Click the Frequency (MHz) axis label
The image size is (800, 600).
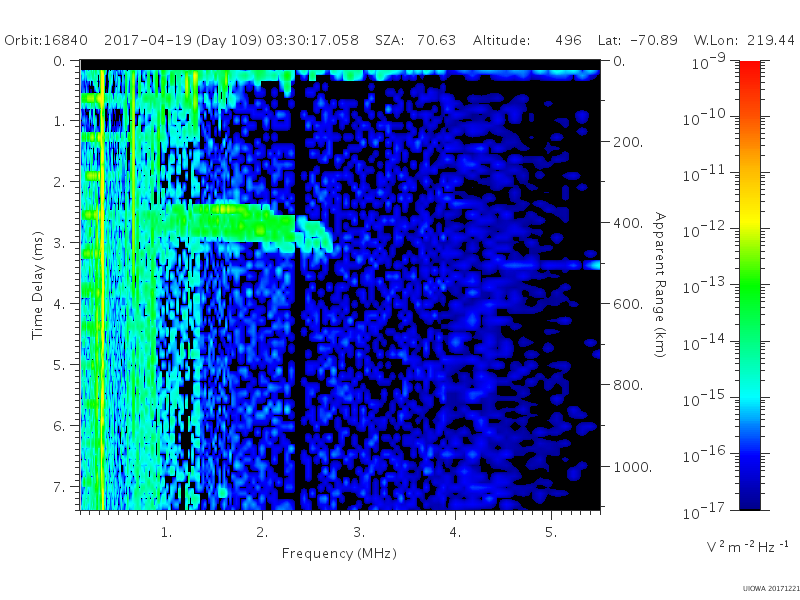pyautogui.click(x=339, y=554)
